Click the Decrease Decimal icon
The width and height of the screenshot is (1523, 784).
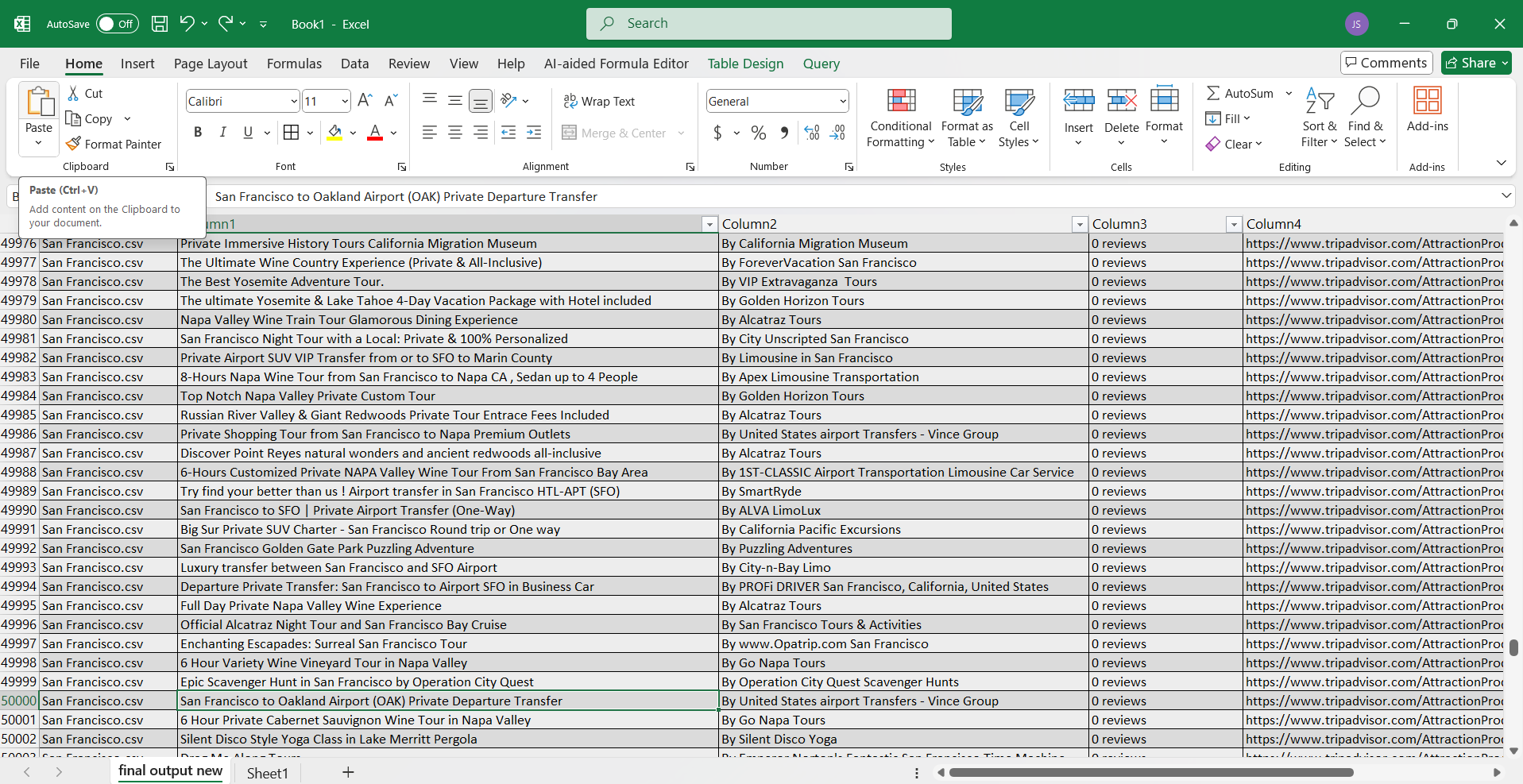click(837, 133)
